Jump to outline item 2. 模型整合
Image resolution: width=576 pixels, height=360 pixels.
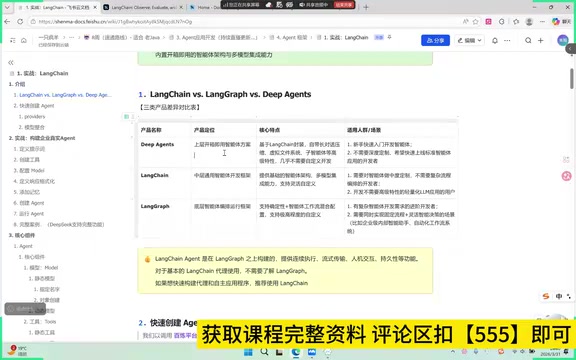click(x=32, y=127)
